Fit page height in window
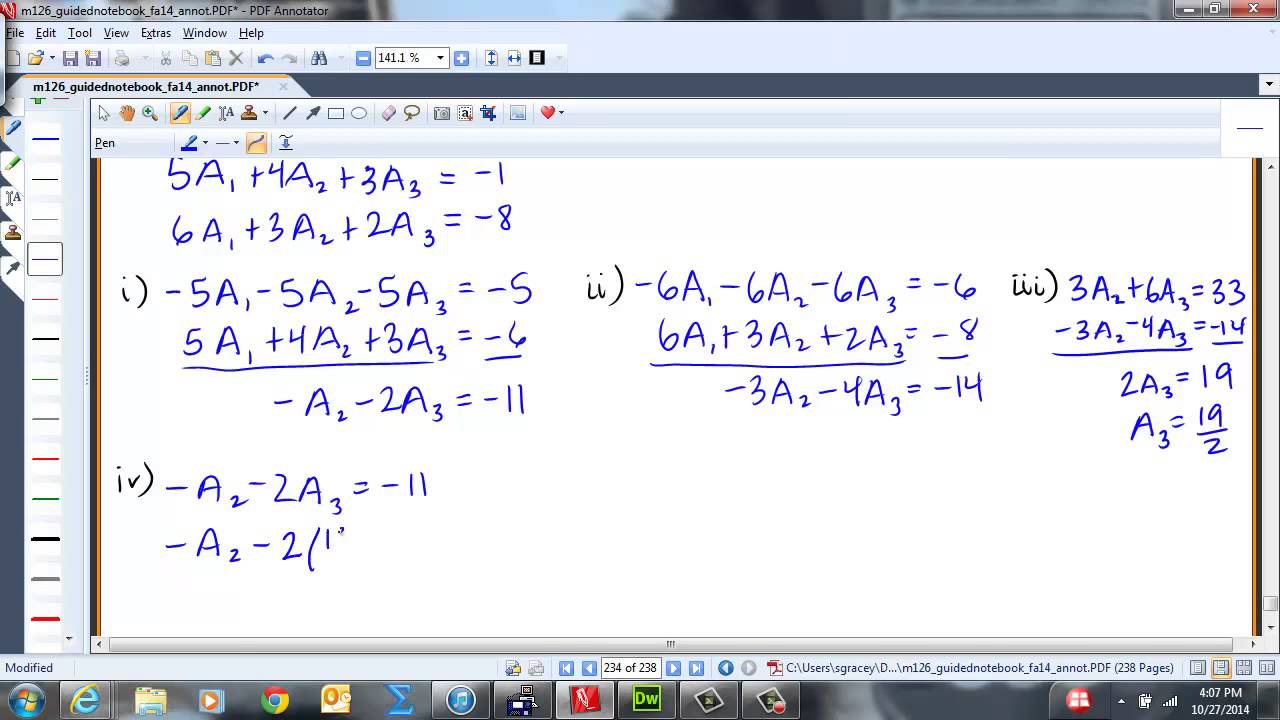The width and height of the screenshot is (1280, 720). (491, 58)
